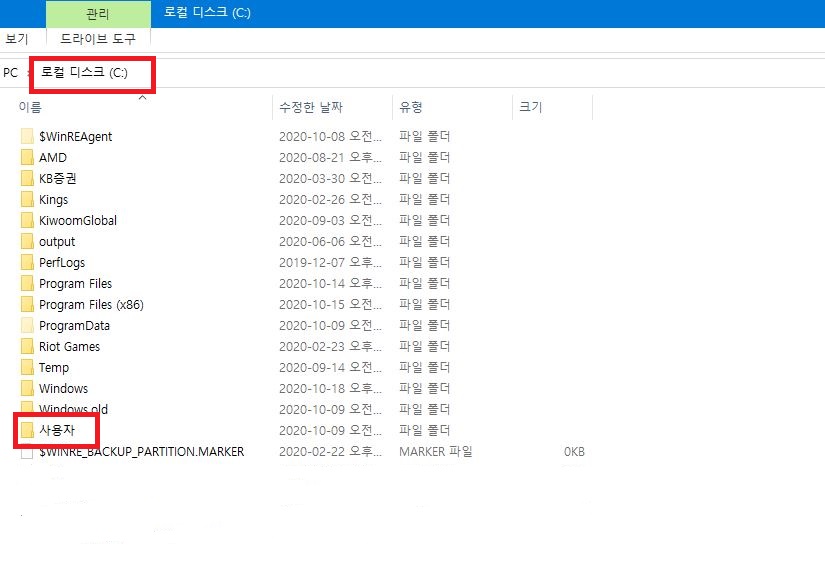Click the MARKER 파일 type cell
The image size is (825, 570).
click(436, 452)
